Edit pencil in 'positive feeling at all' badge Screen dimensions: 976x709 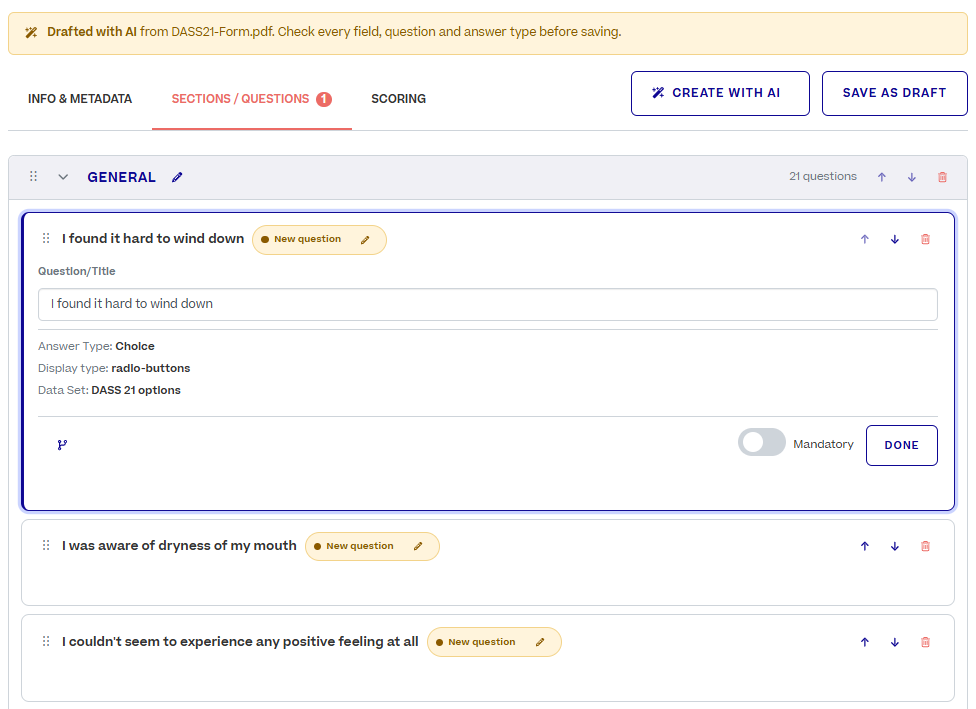click(540, 642)
